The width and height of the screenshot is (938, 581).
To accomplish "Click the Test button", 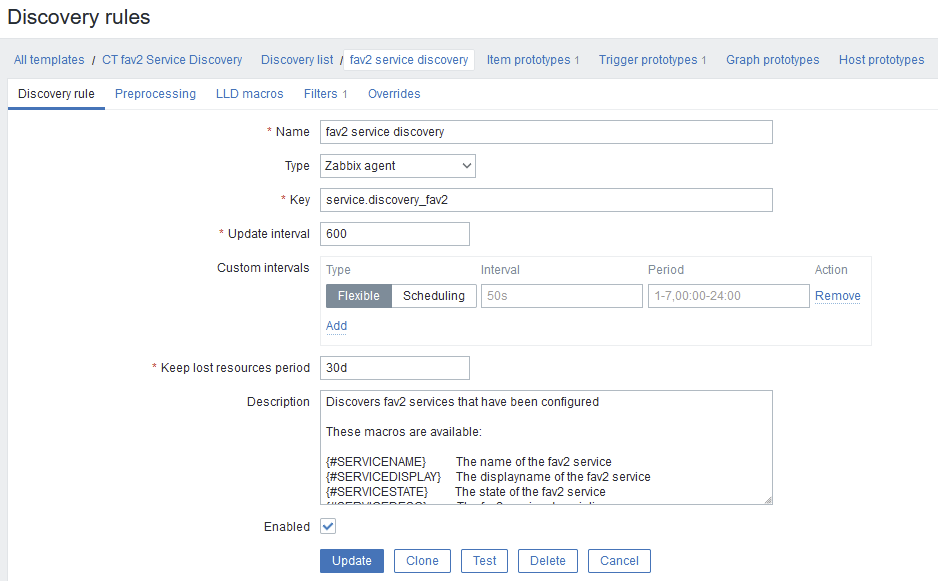I will [x=485, y=561].
